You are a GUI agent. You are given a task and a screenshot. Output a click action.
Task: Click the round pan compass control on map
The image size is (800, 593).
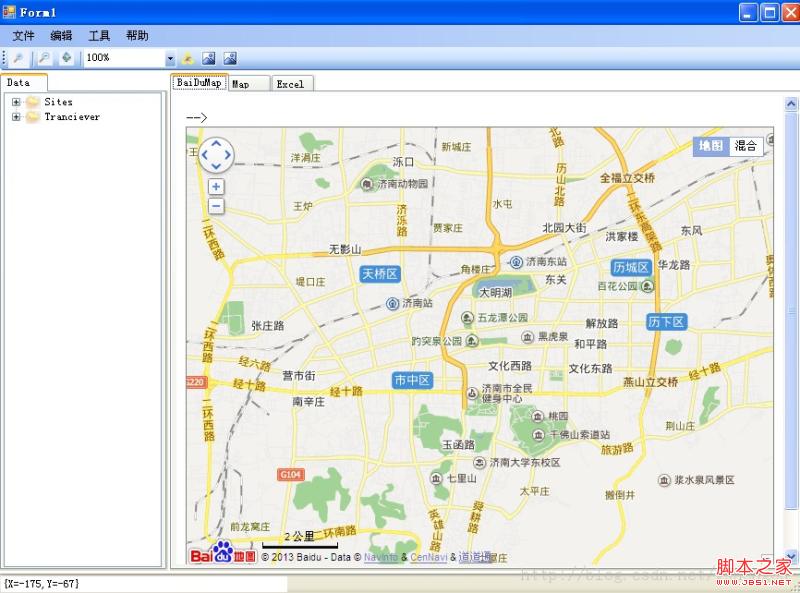coord(216,155)
